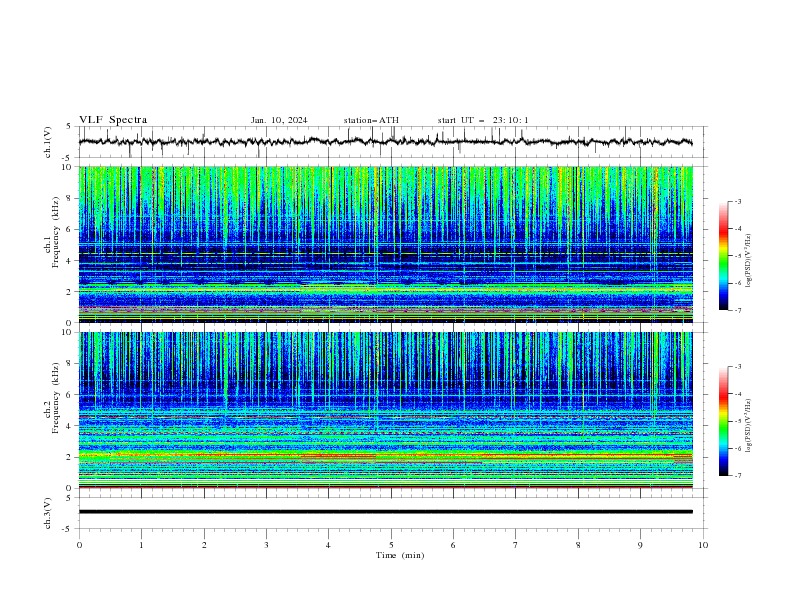The width and height of the screenshot is (792, 612).
Task: Click the "-5" tick on ch.1 color bar
Action: coord(738,256)
